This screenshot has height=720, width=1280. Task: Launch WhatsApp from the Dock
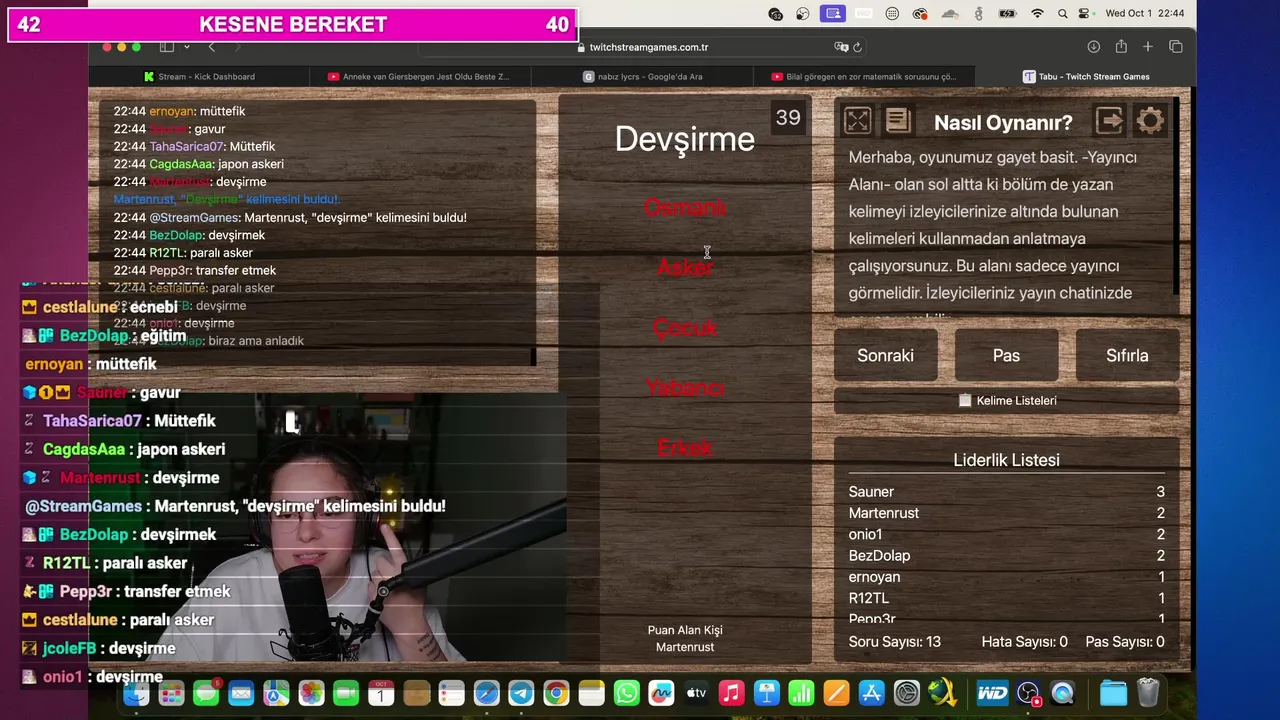click(627, 692)
